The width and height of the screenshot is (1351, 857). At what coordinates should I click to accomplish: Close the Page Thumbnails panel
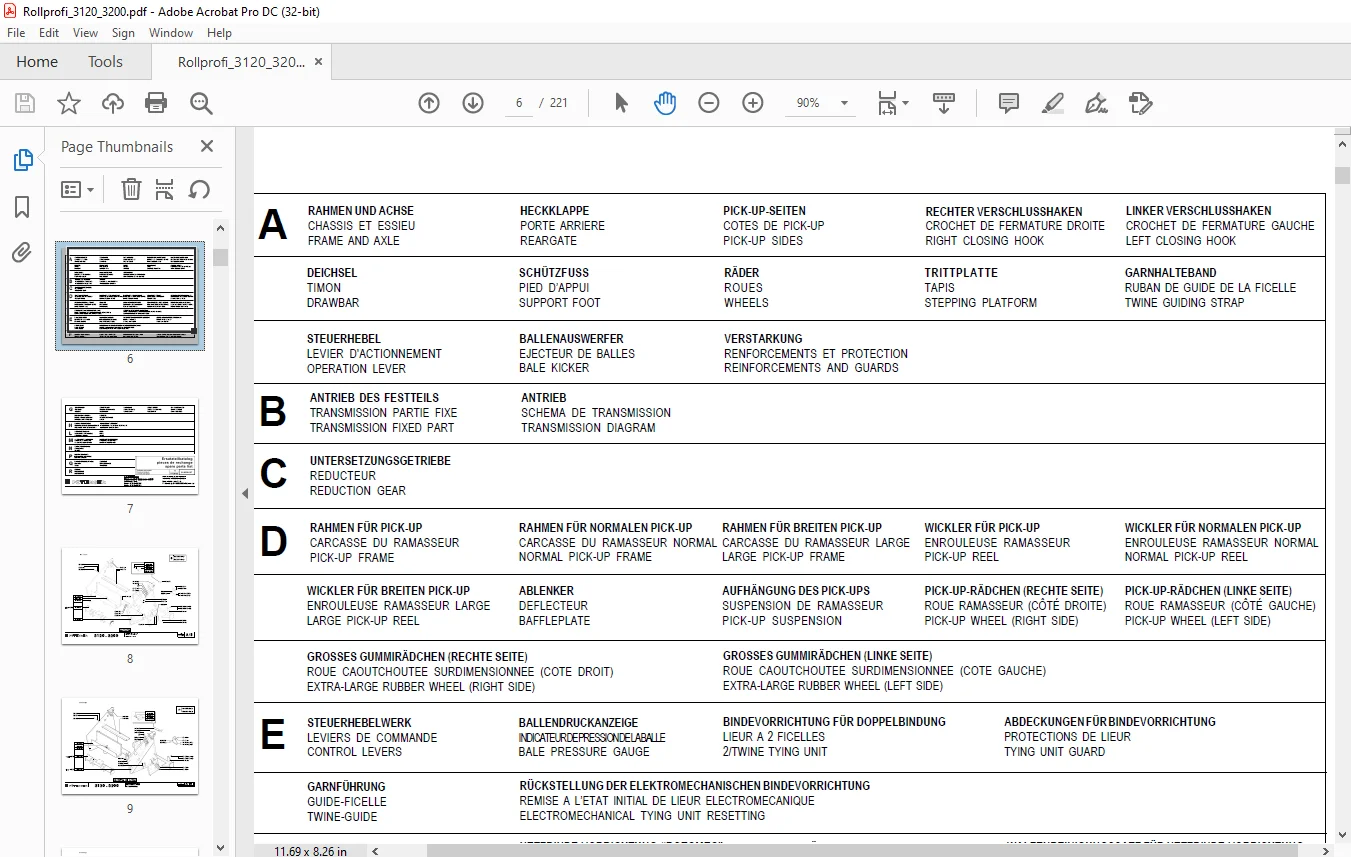(x=207, y=146)
